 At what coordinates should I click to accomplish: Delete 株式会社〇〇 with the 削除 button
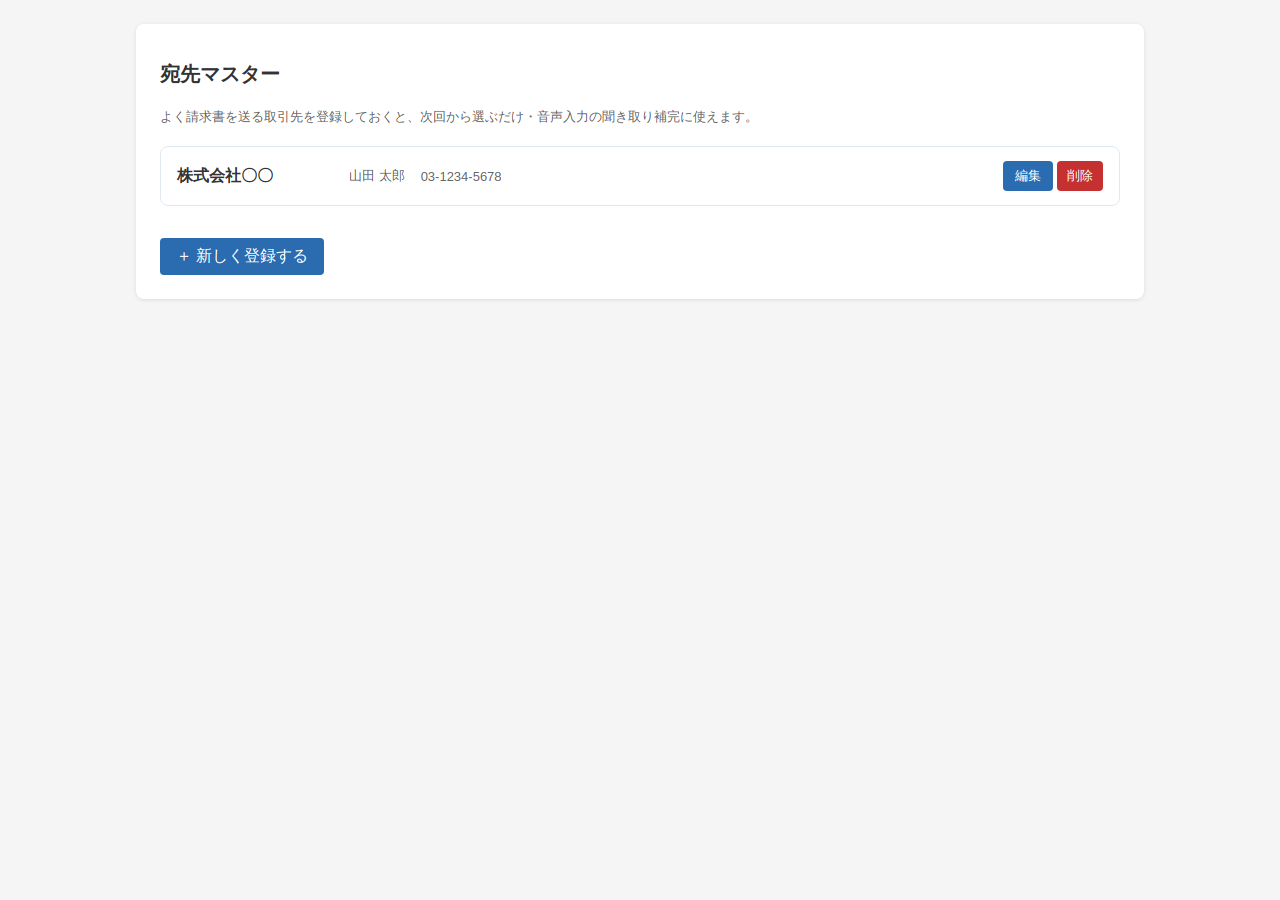[1080, 176]
